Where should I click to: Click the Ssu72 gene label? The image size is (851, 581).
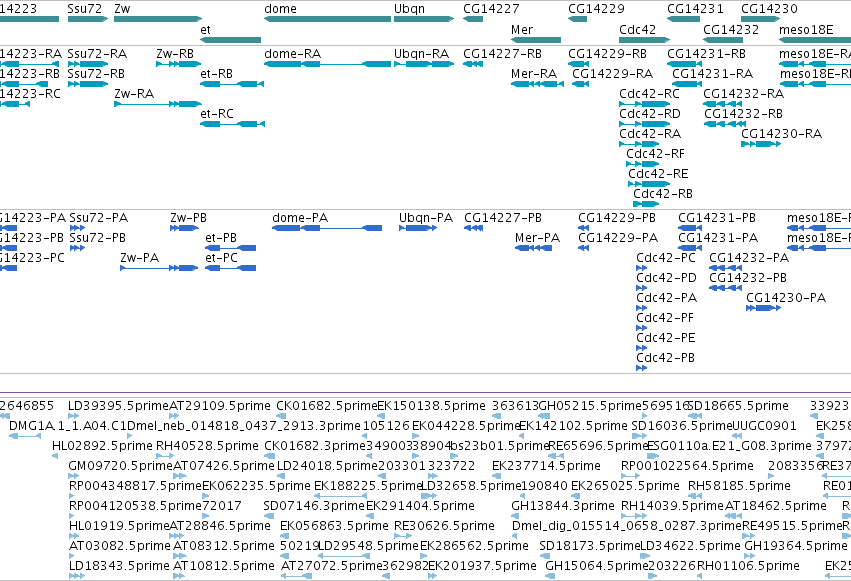[x=84, y=9]
